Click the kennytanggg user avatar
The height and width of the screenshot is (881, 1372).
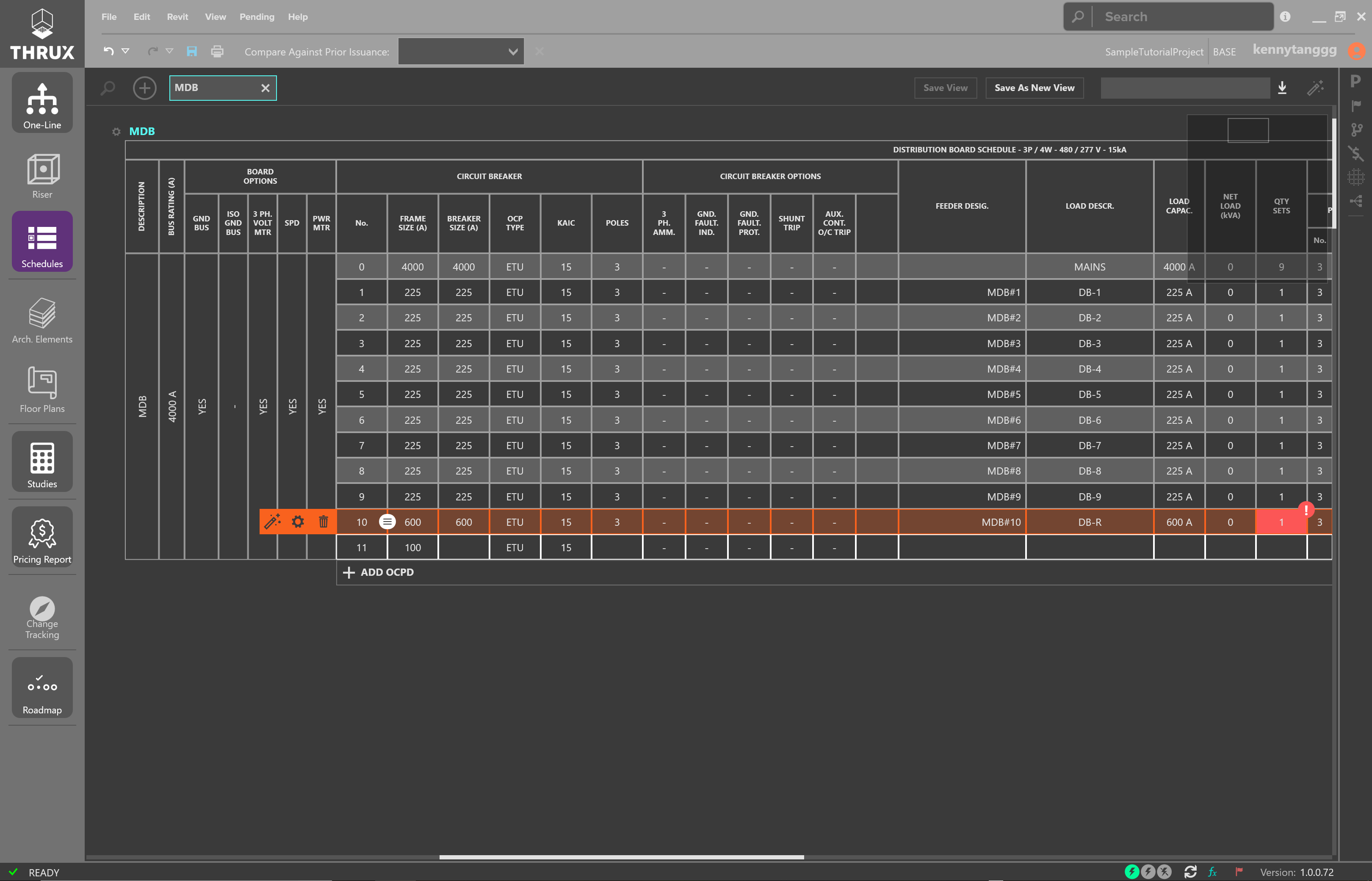1356,51
